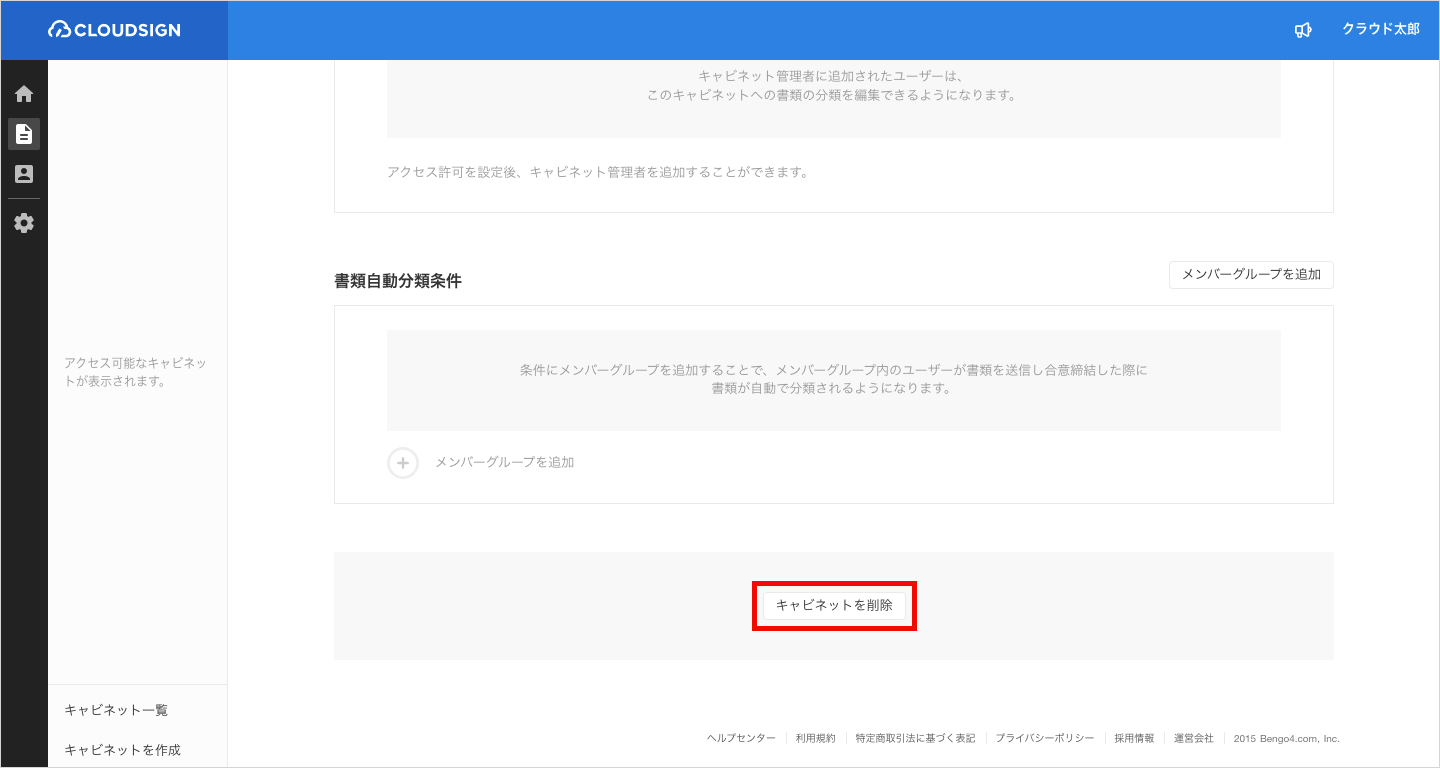
Task: Select キャビネットを作成 in the side panel
Action: [122, 750]
